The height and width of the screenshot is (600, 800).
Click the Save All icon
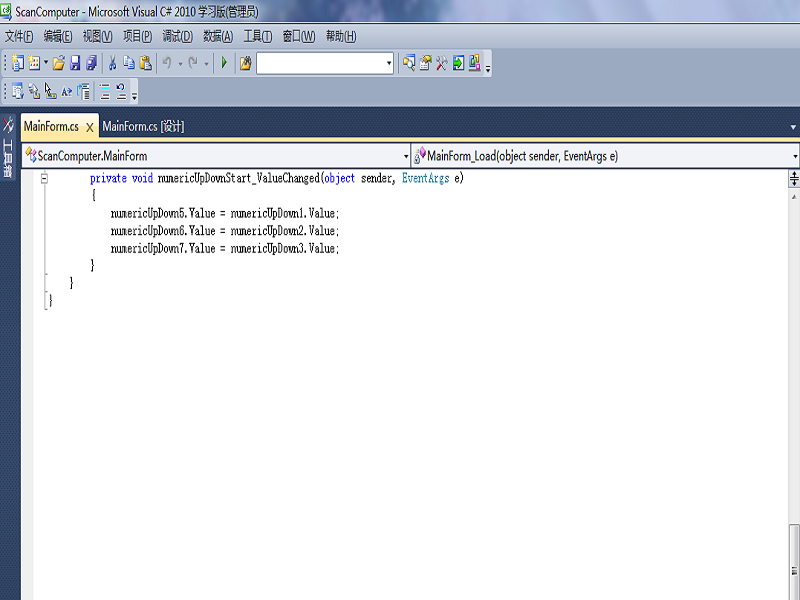tap(91, 63)
